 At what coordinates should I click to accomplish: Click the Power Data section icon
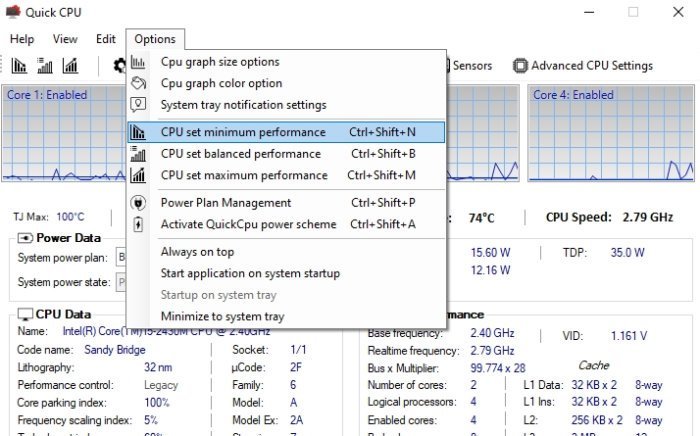coord(25,238)
